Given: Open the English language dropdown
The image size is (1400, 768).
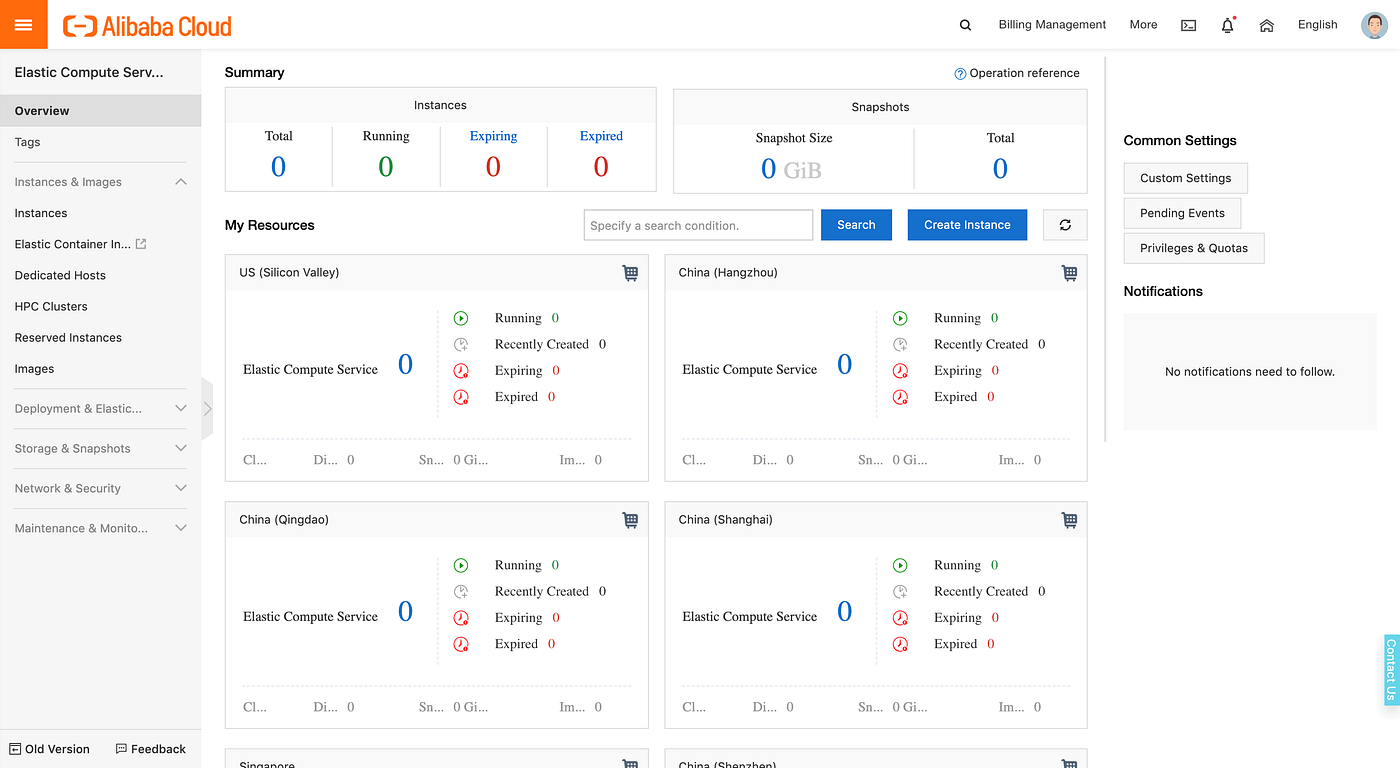Looking at the screenshot, I should 1317,25.
